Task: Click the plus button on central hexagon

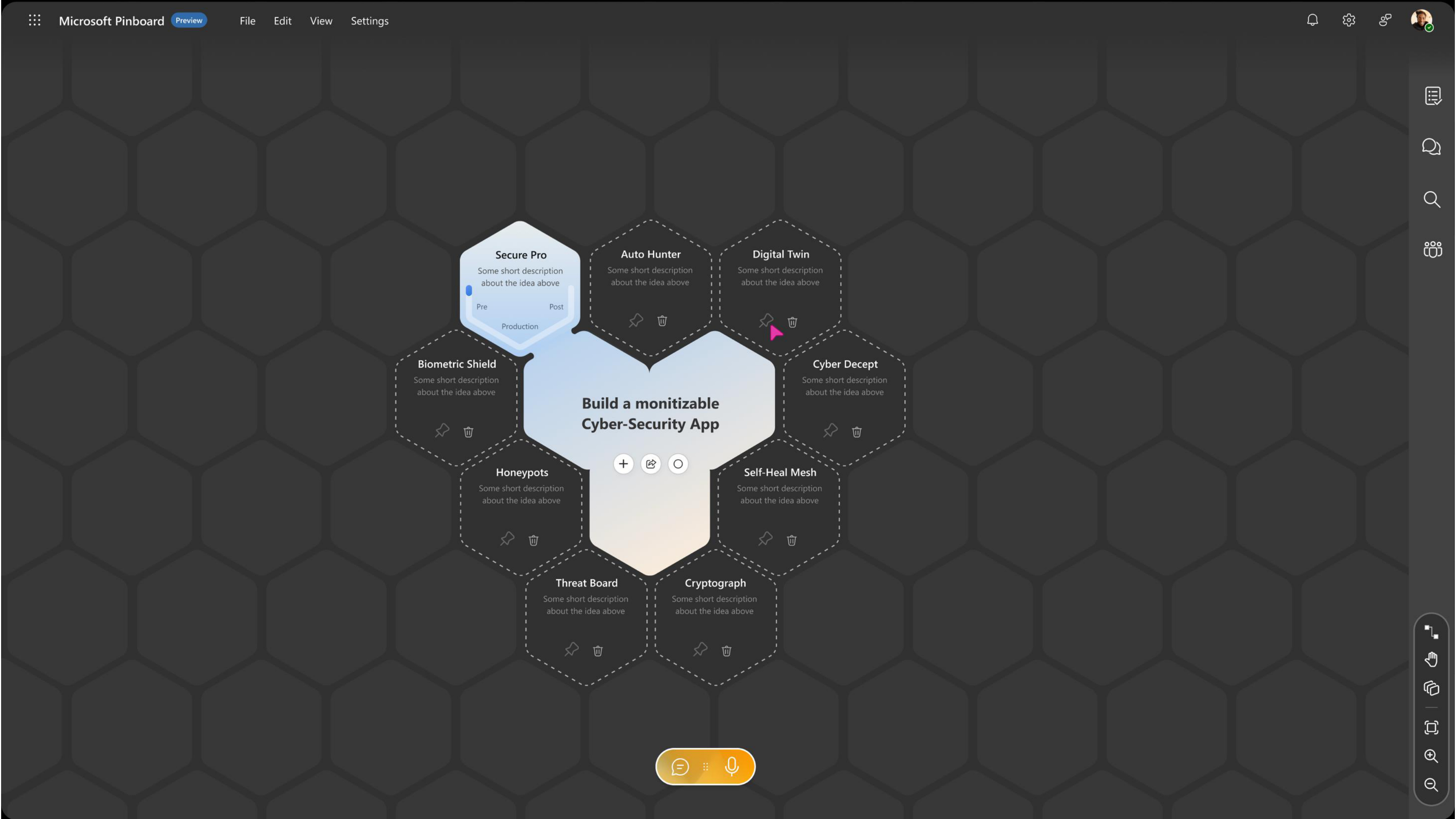Action: (x=623, y=464)
